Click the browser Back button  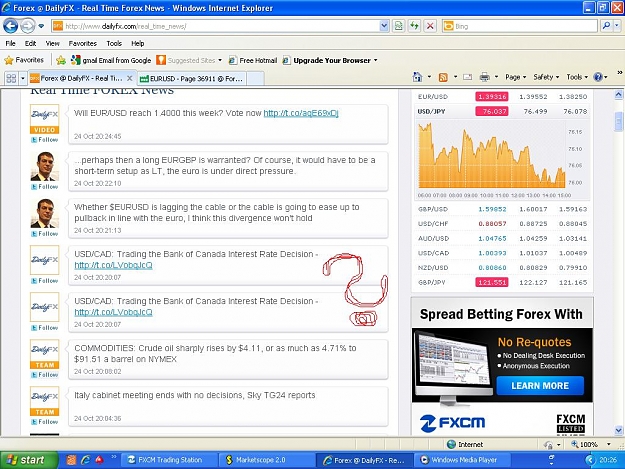coord(10,26)
